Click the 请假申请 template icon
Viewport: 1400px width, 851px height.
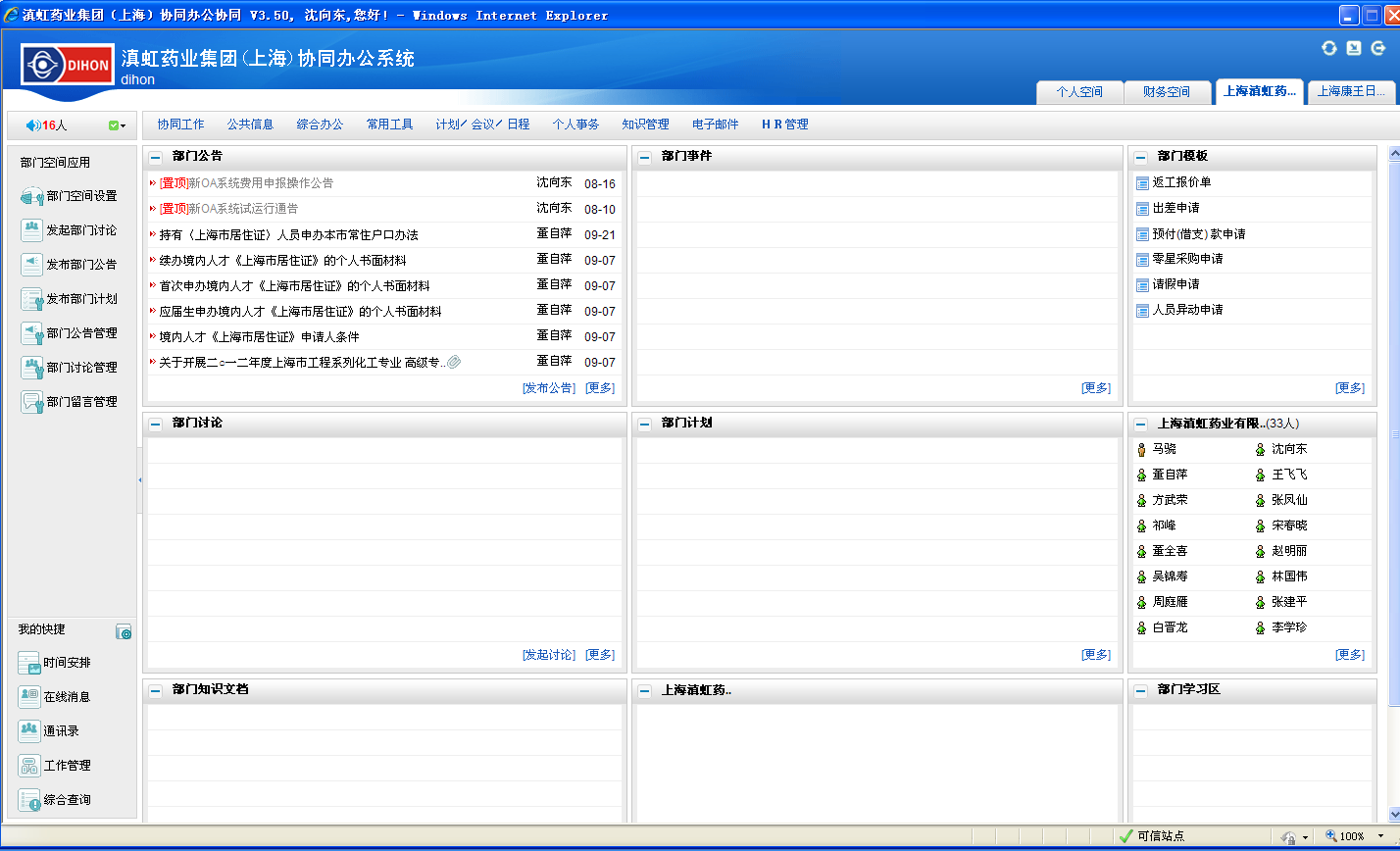1142,285
